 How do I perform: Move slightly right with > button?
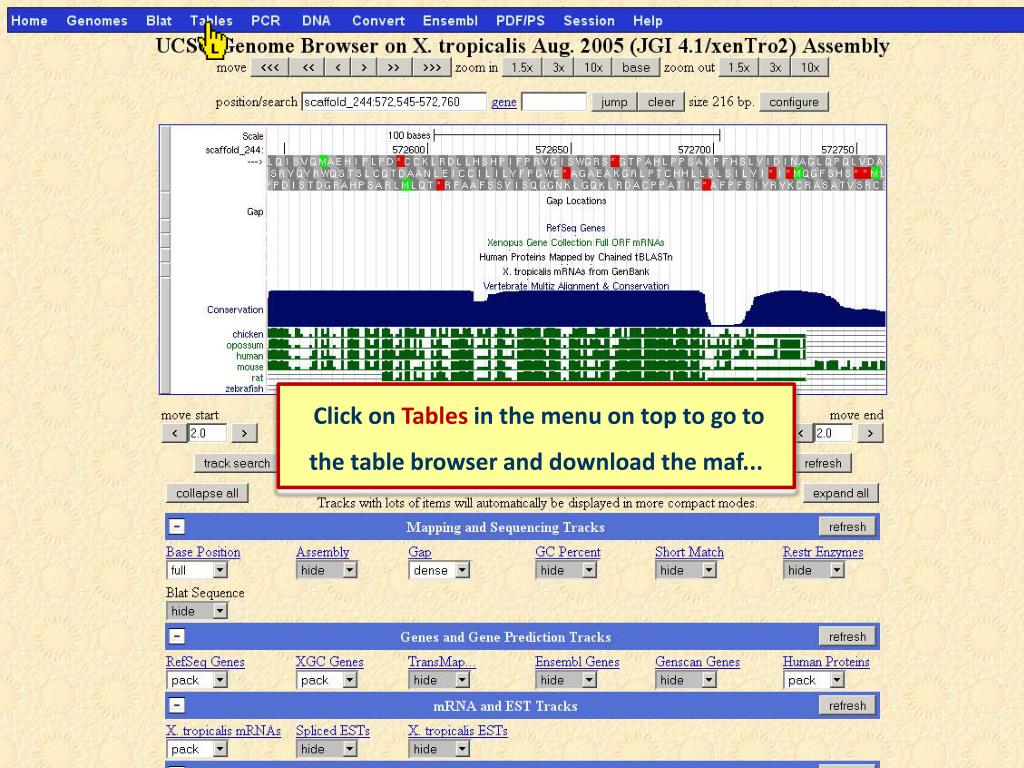pyautogui.click(x=364, y=67)
